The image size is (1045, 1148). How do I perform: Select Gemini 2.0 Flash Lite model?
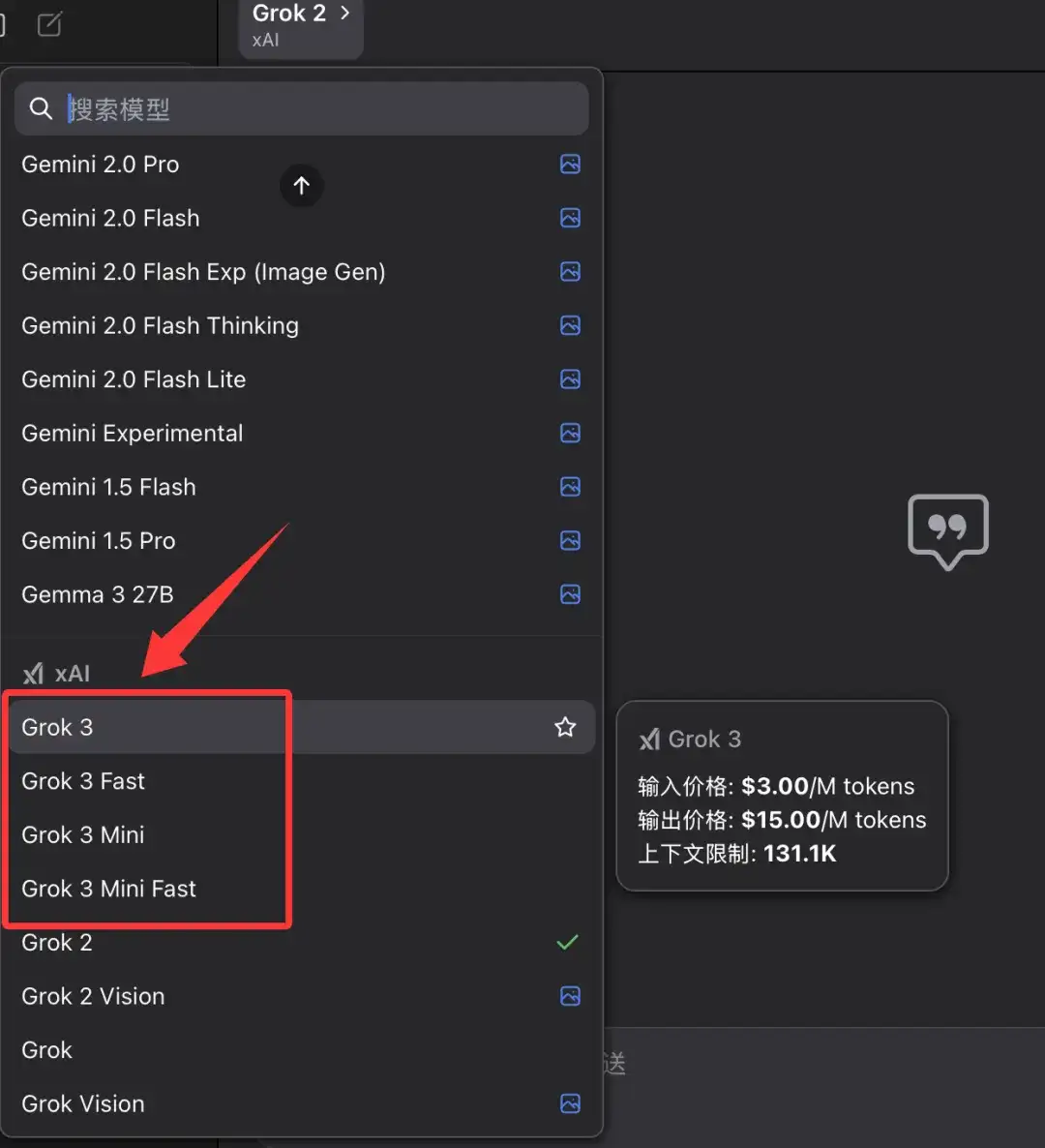pos(302,379)
